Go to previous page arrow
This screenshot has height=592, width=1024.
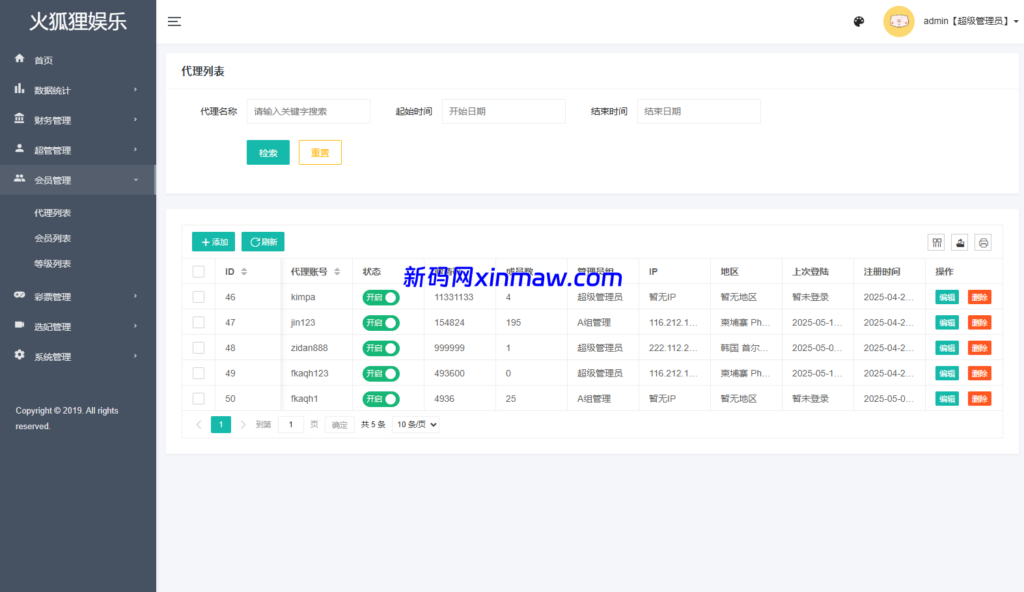point(199,425)
